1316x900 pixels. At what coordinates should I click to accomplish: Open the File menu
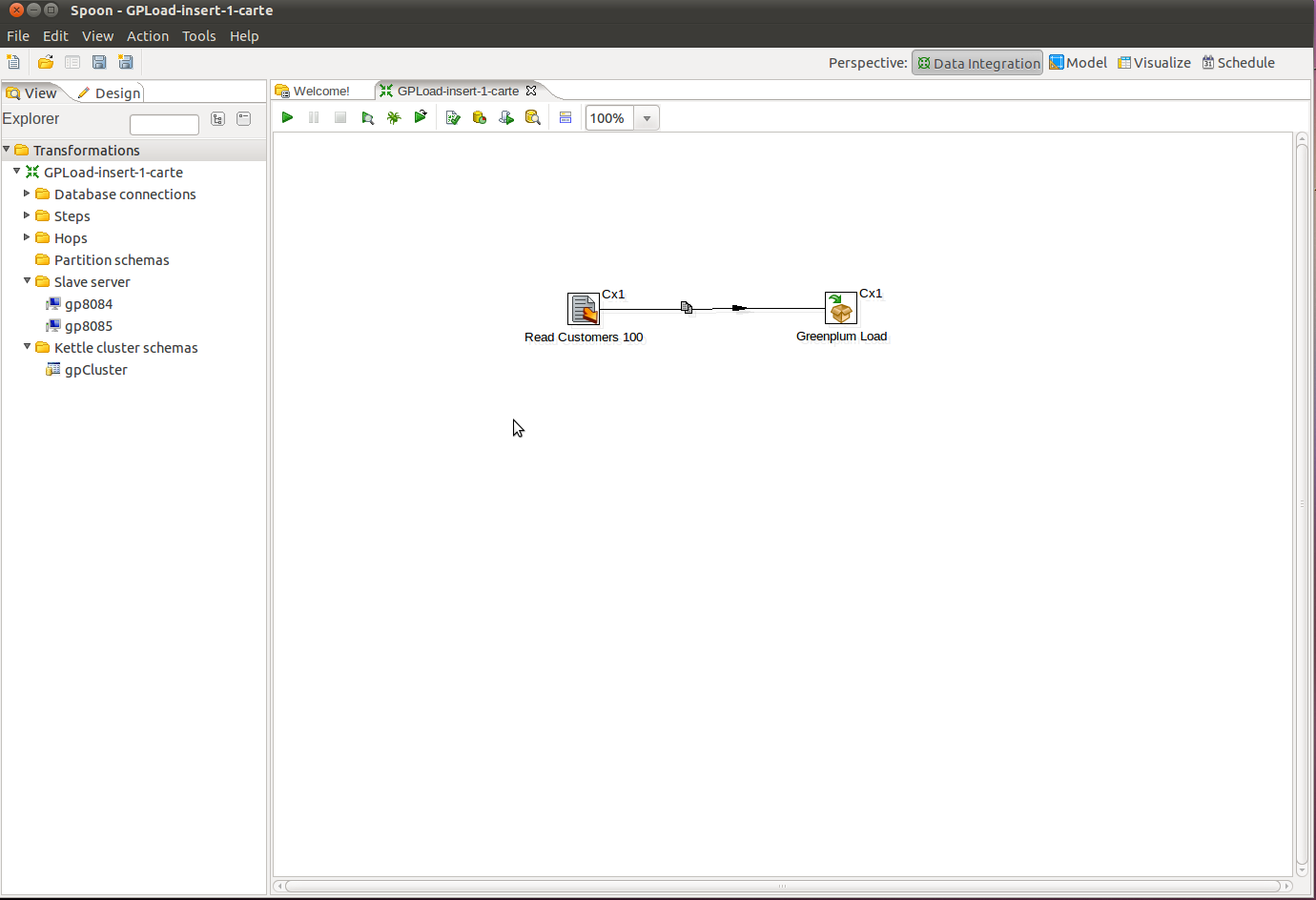(x=18, y=36)
